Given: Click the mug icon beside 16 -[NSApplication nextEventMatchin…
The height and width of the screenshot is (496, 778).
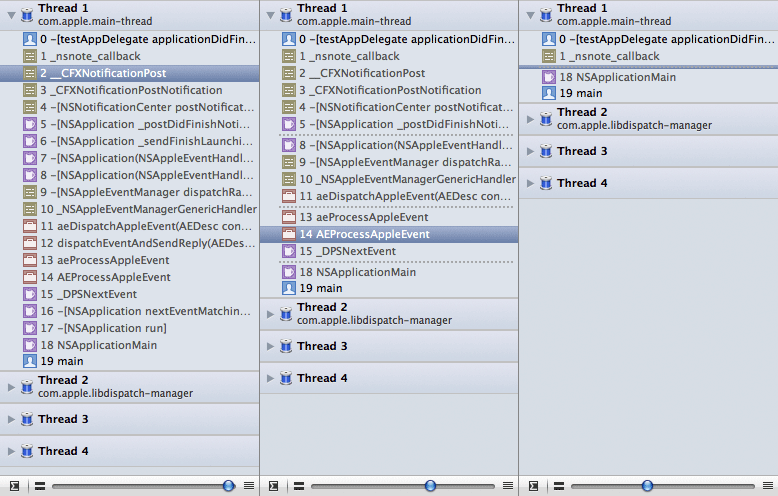Looking at the screenshot, I should tap(30, 311).
